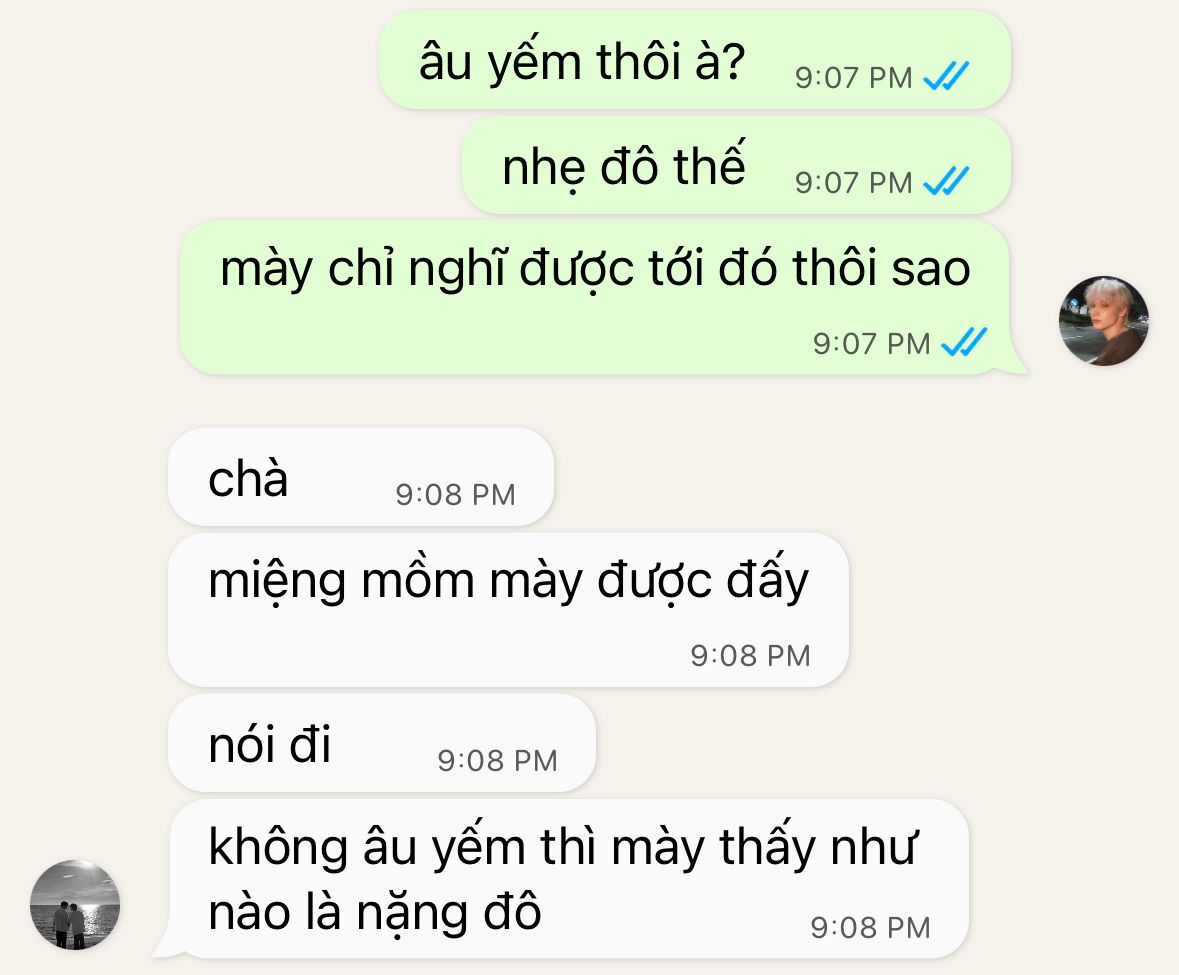The image size is (1179, 975).
Task: Select the 'nhẹ đô thế' message bubble
Action: pyautogui.click(x=736, y=165)
